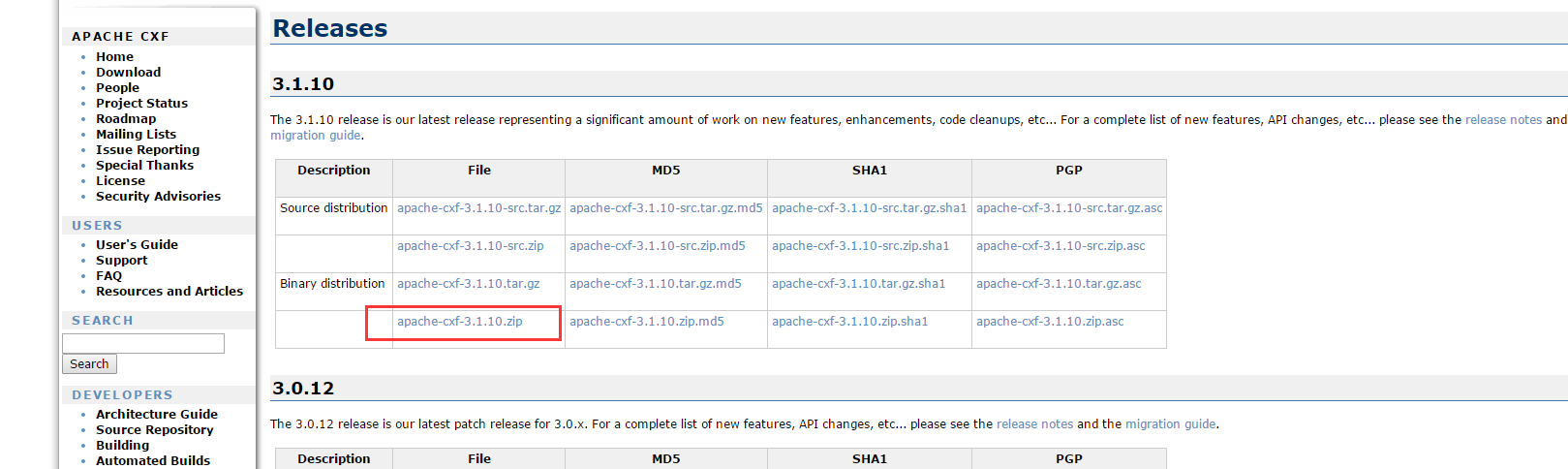Download binary apache-cxf-3.1.10.tar.gz

(x=468, y=284)
